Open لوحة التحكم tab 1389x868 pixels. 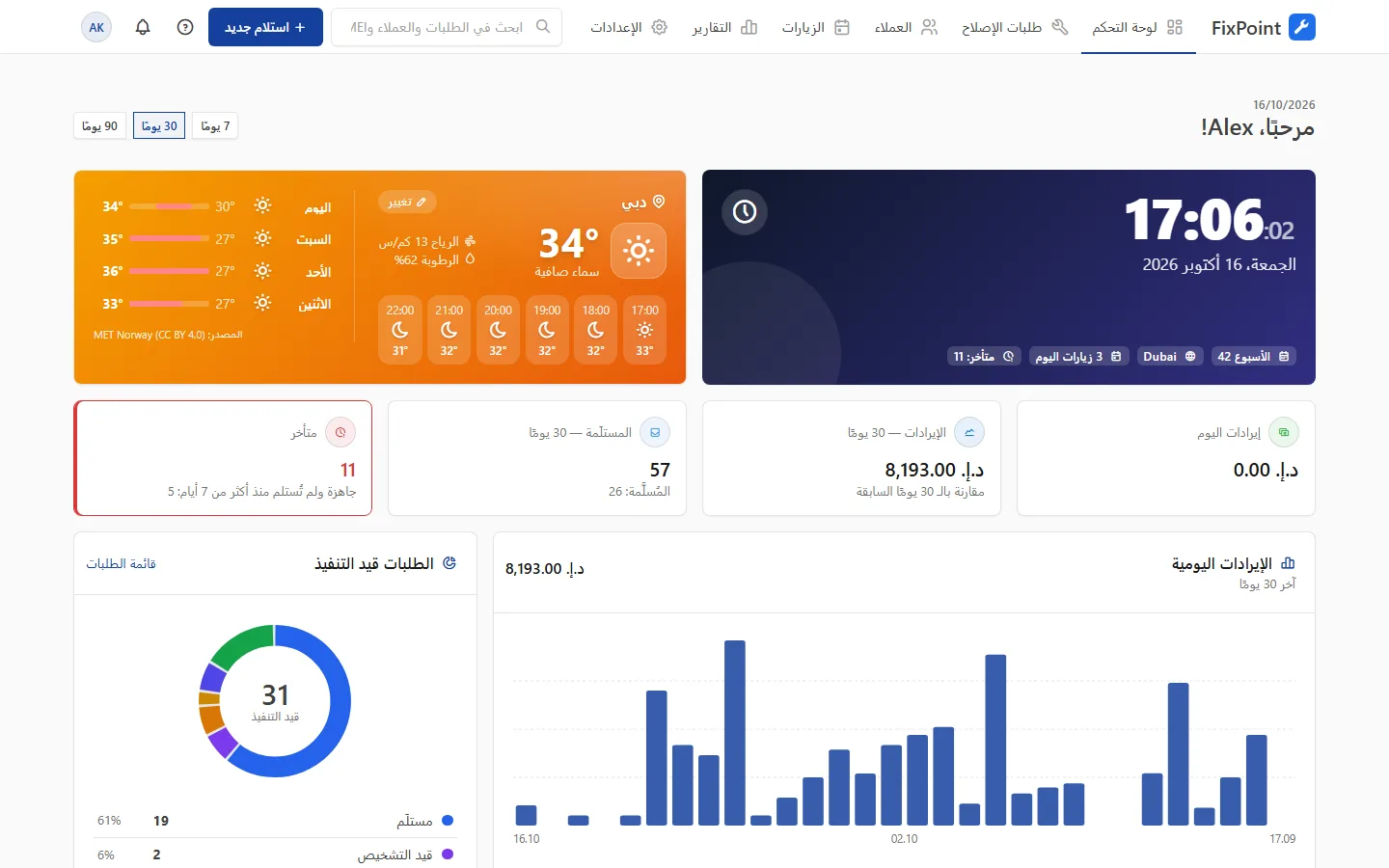click(x=1138, y=27)
